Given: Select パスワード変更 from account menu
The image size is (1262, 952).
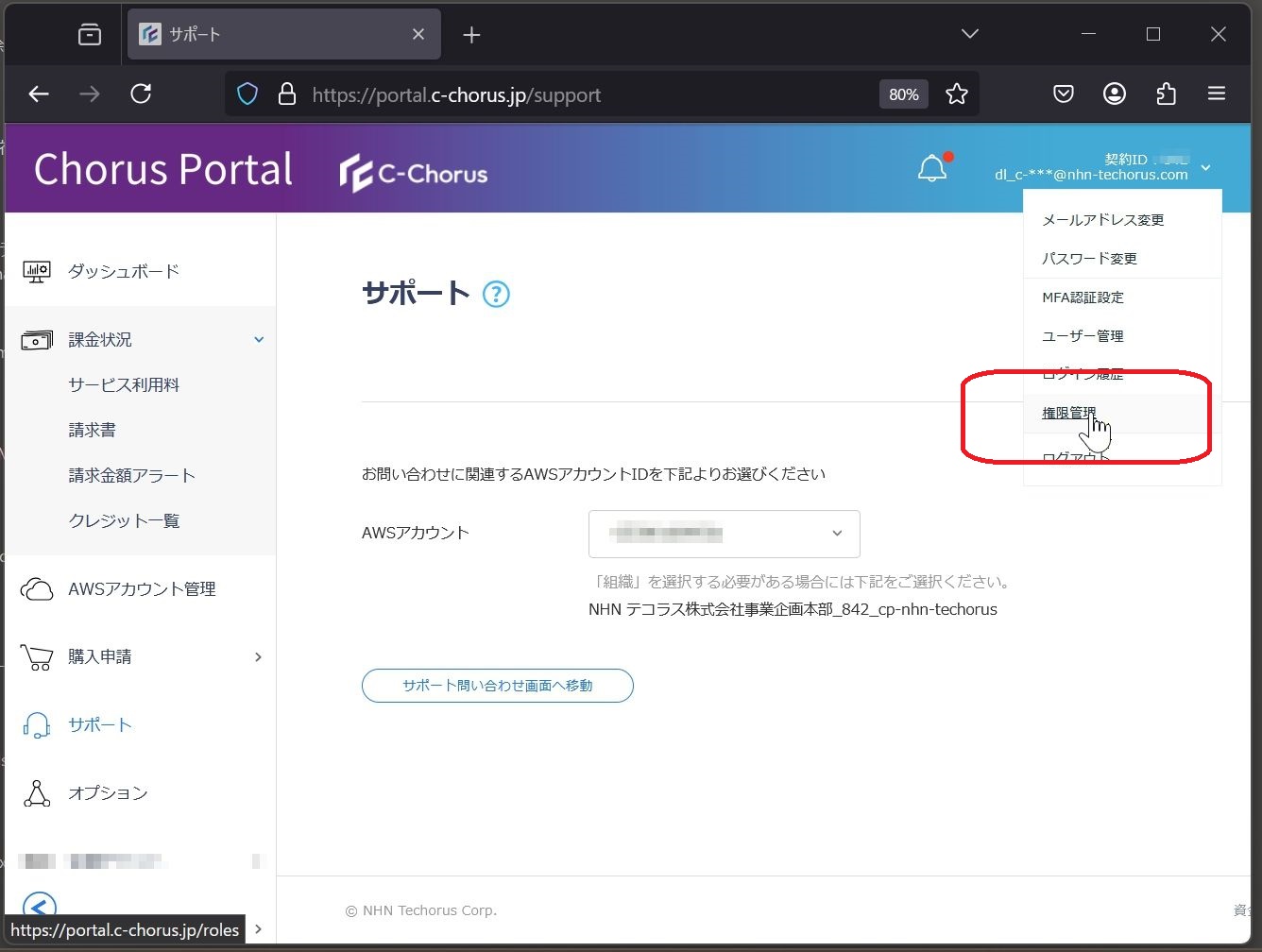Looking at the screenshot, I should tap(1089, 259).
